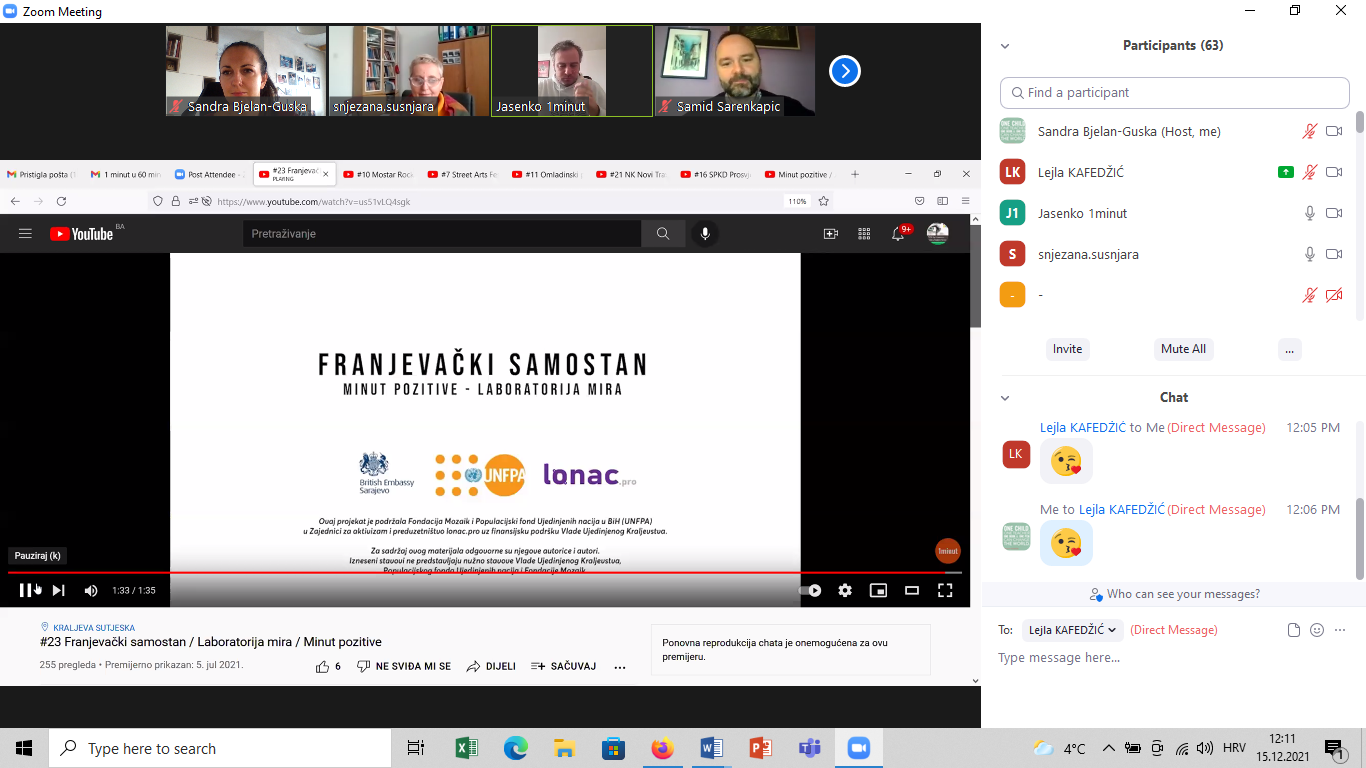Unmute Lejla KAFEDŽIĆ microphone icon
This screenshot has height=768, width=1366.
tap(1310, 172)
